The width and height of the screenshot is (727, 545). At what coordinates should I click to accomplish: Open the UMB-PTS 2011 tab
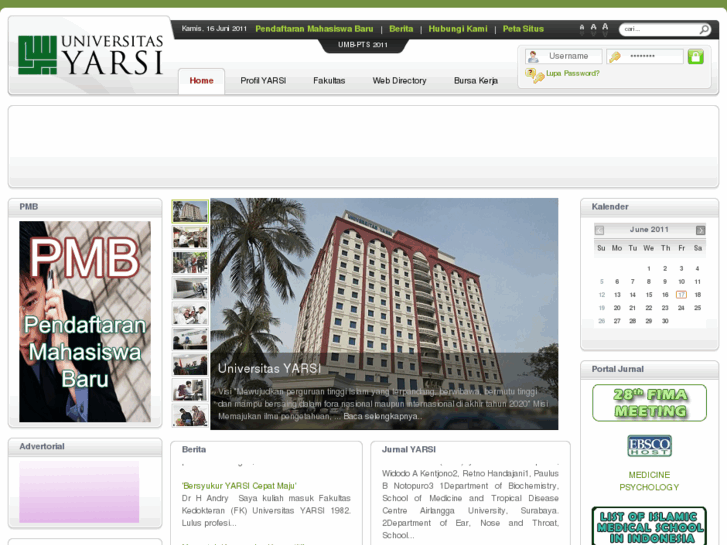pyautogui.click(x=363, y=45)
